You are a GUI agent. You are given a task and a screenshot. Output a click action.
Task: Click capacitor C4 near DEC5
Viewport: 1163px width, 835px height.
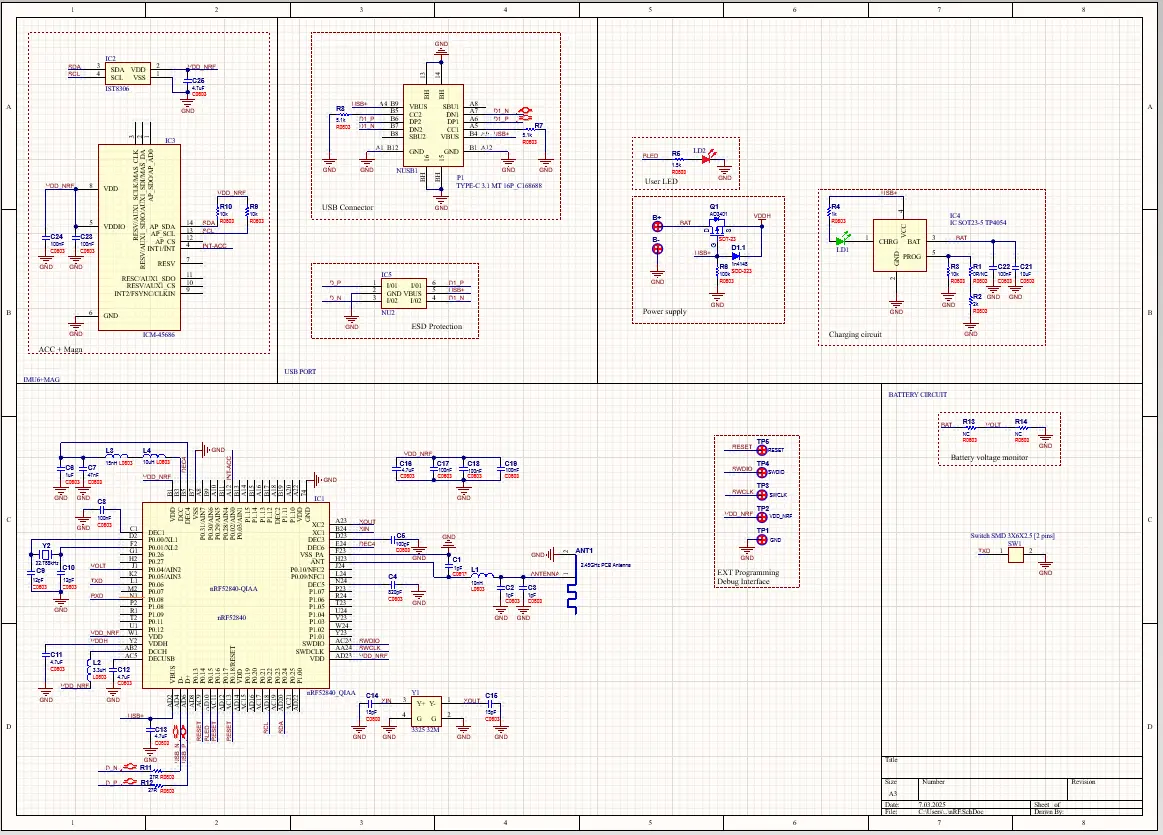click(x=392, y=584)
